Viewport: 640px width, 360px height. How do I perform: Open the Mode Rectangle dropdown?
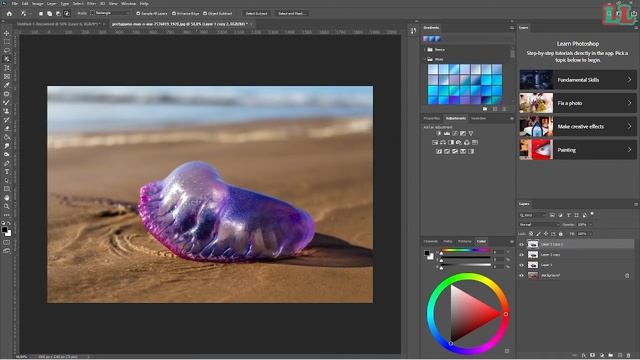pyautogui.click(x=110, y=13)
